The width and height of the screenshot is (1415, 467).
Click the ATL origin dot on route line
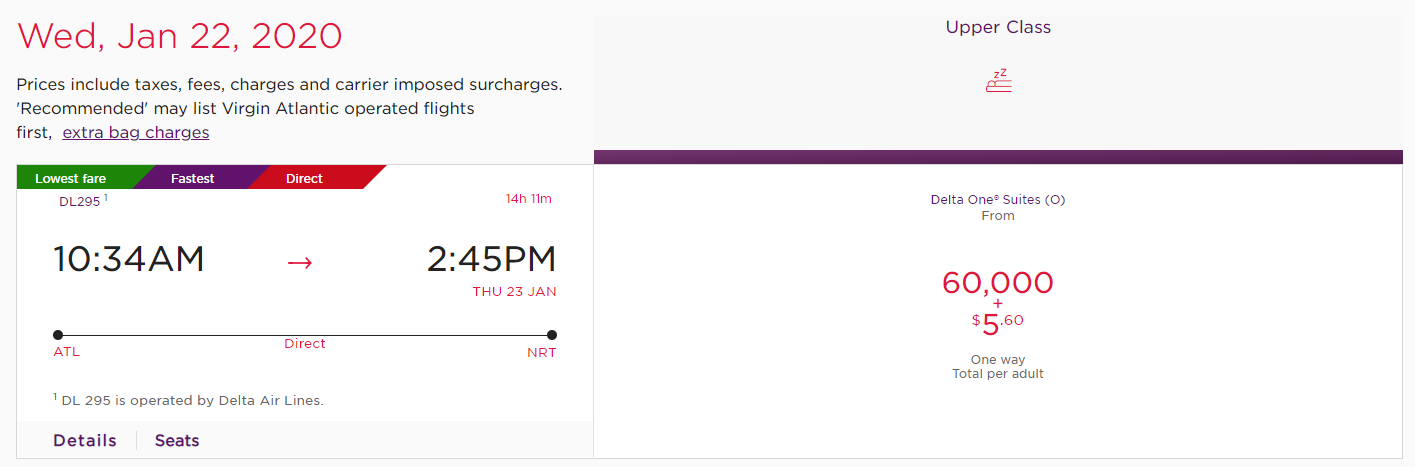(58, 335)
